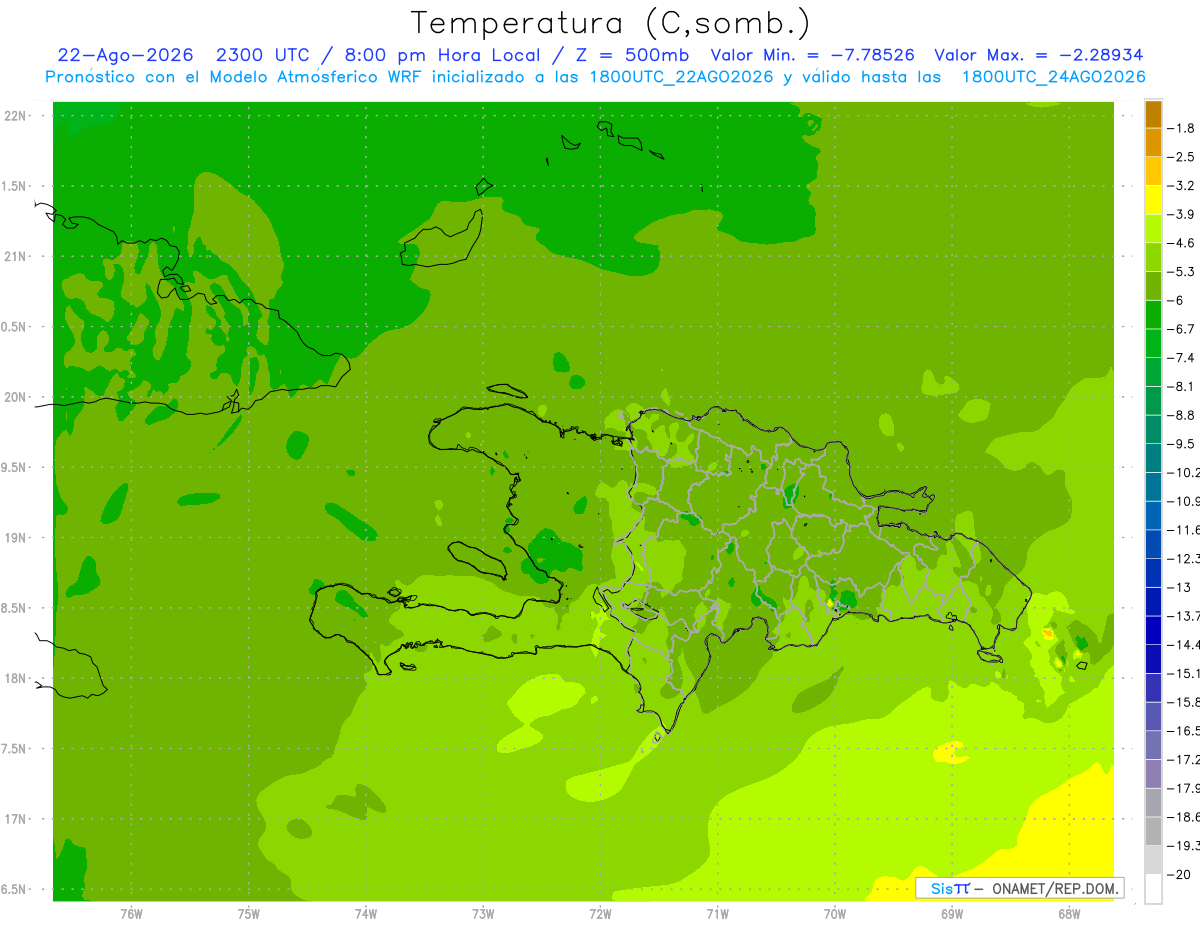Screen dimensions: 1200x927
Task: Click the "70W" longitude axis label
Action: point(835,913)
